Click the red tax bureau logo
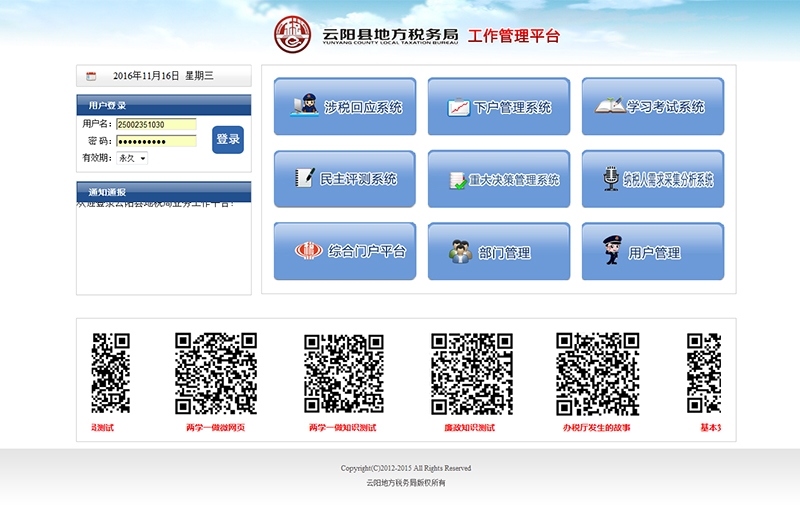The width and height of the screenshot is (800, 515). point(292,35)
